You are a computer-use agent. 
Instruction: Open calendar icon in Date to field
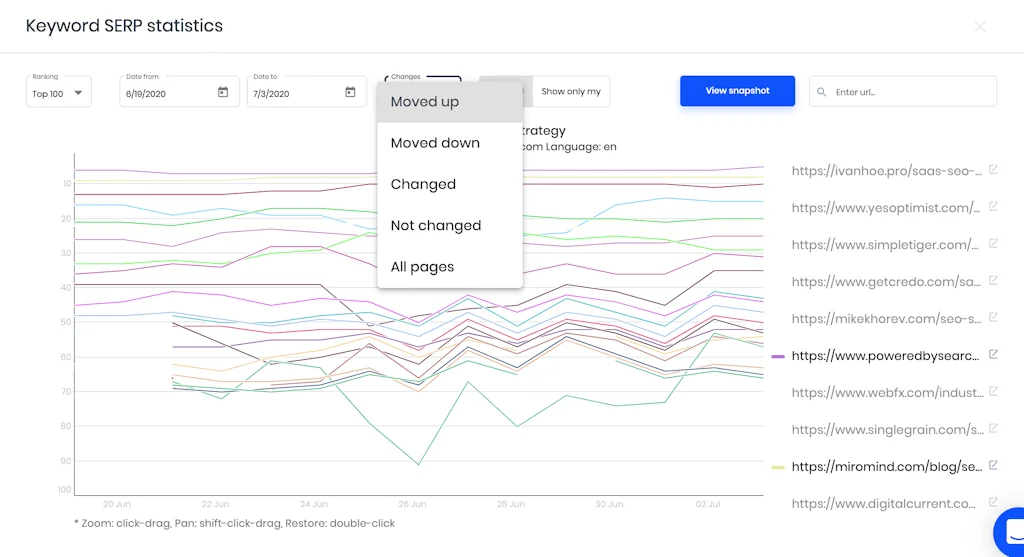click(x=350, y=92)
